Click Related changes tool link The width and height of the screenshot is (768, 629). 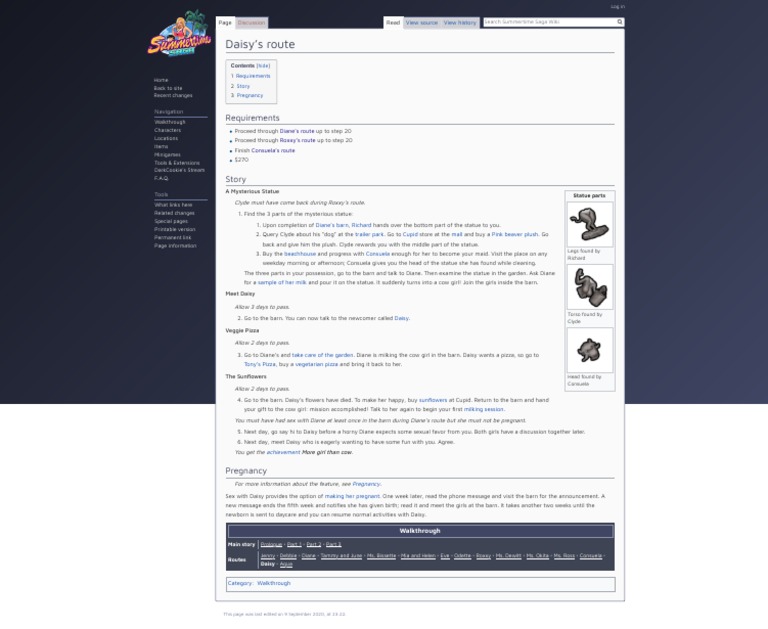pyautogui.click(x=174, y=213)
